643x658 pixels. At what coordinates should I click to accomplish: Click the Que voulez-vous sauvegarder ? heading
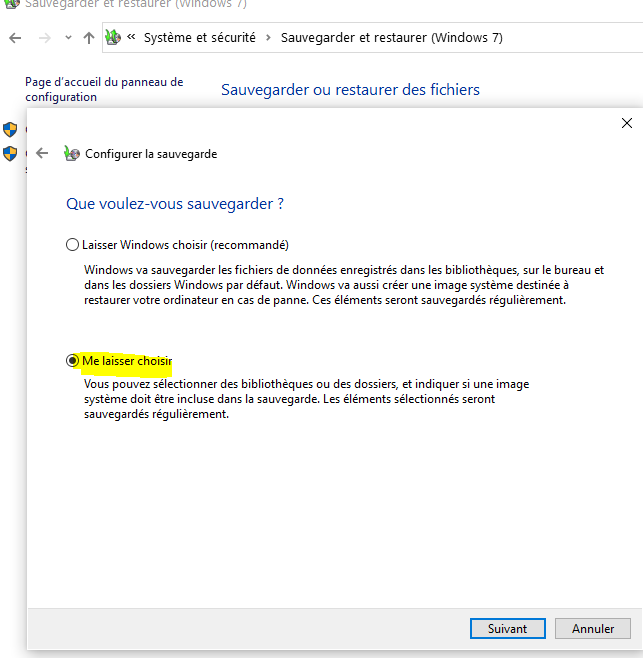[175, 204]
